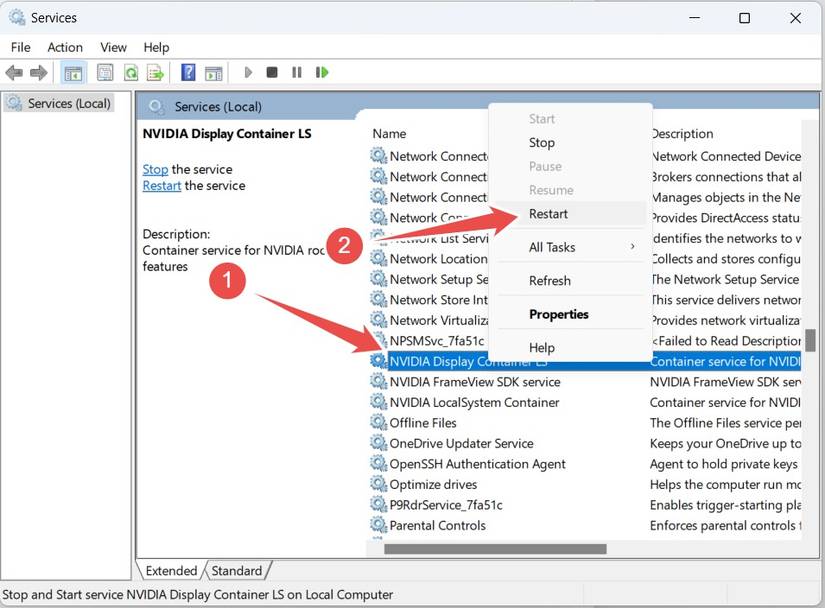Click the Help toolbar icon

coord(188,72)
